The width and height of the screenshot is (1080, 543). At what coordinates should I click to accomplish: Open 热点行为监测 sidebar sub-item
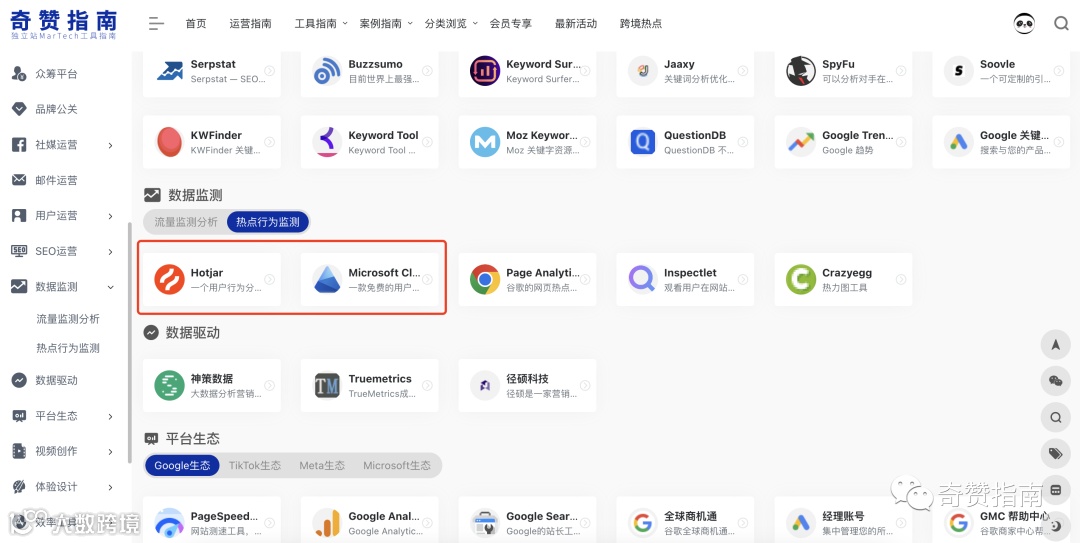point(68,349)
